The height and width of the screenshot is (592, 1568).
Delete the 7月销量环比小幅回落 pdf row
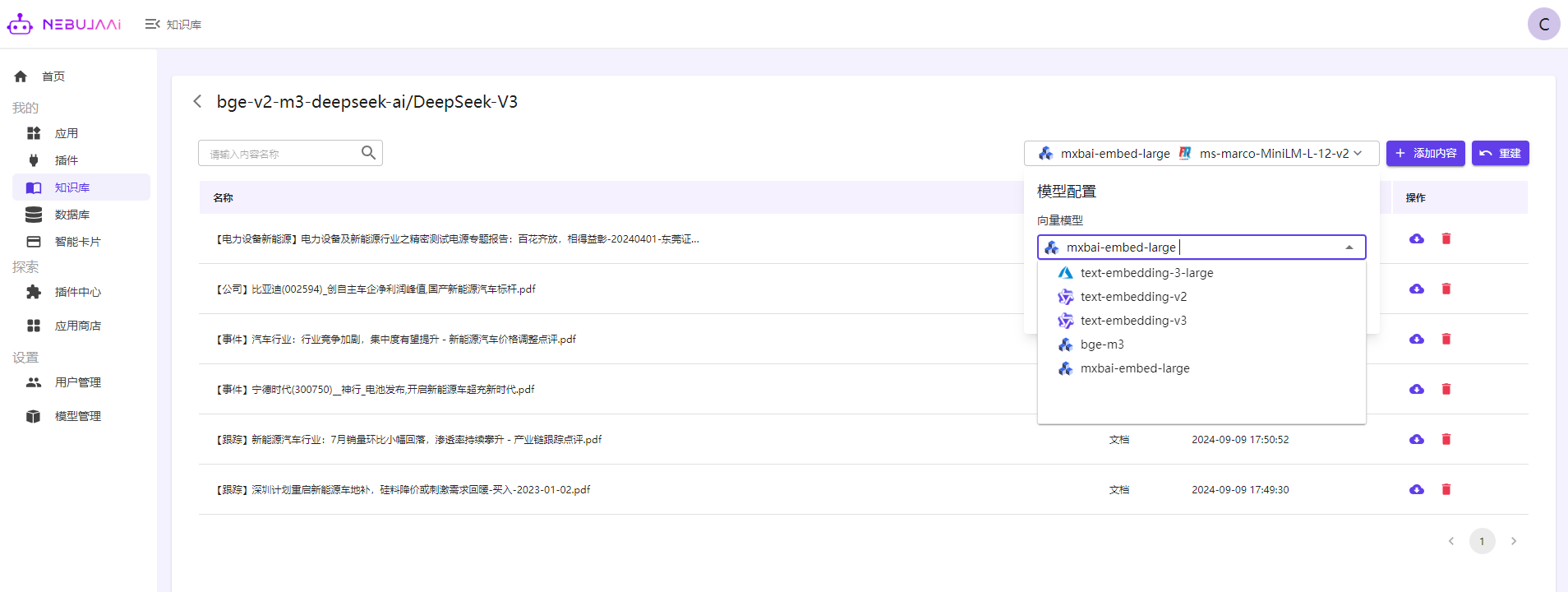[1446, 439]
